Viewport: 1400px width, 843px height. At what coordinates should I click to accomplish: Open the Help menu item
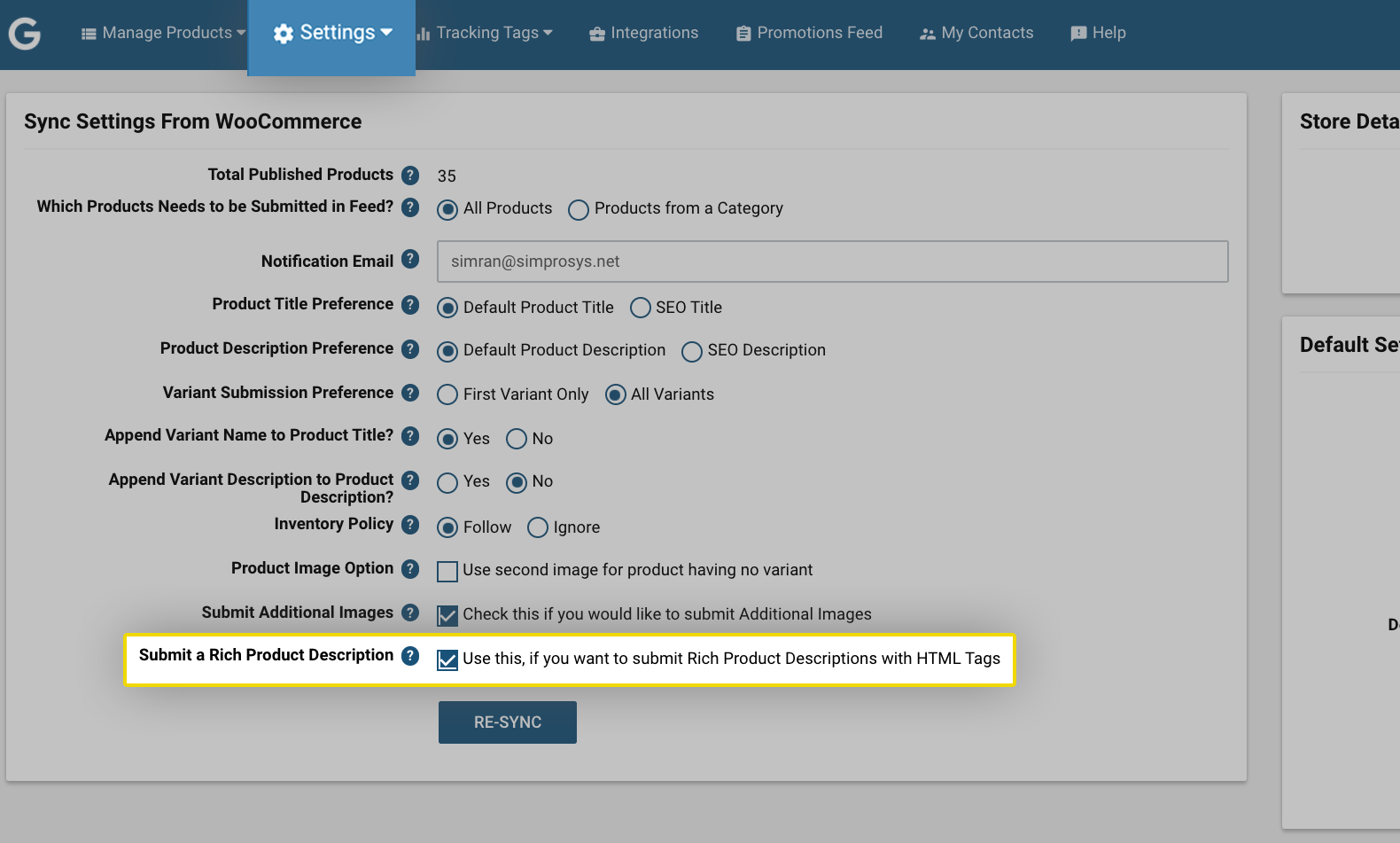[1099, 33]
